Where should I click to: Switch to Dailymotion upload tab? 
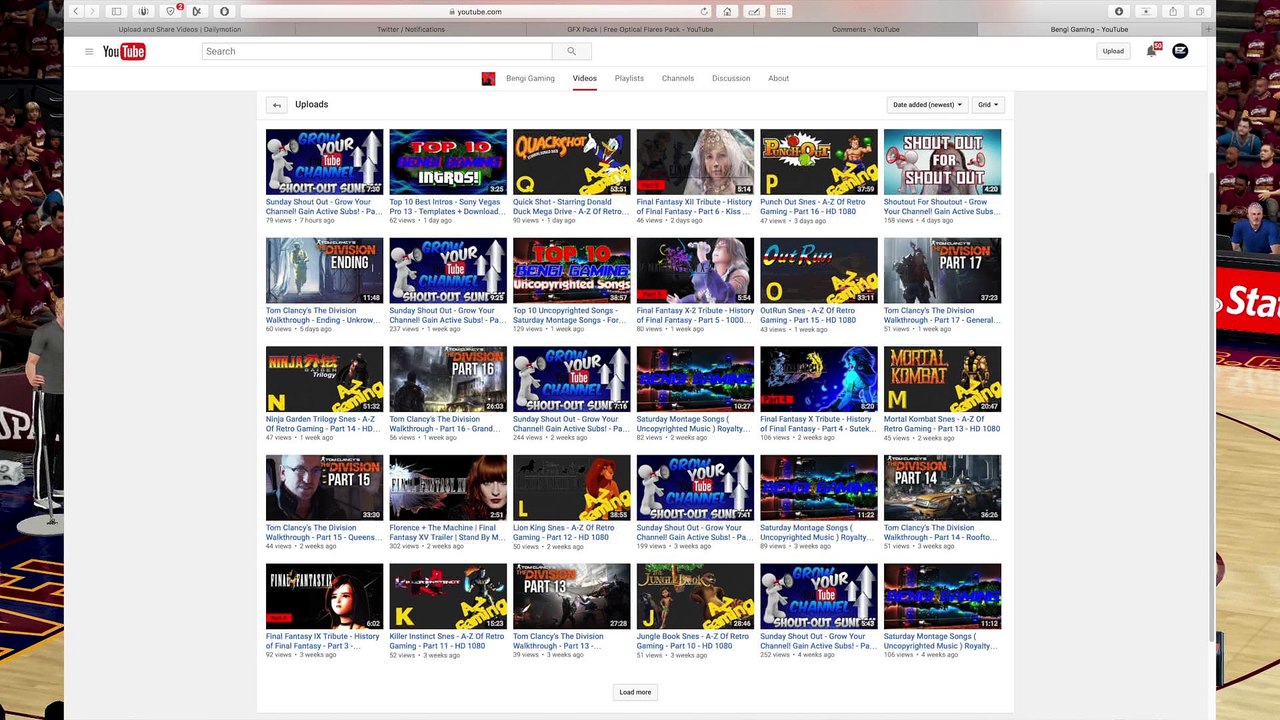tap(180, 29)
